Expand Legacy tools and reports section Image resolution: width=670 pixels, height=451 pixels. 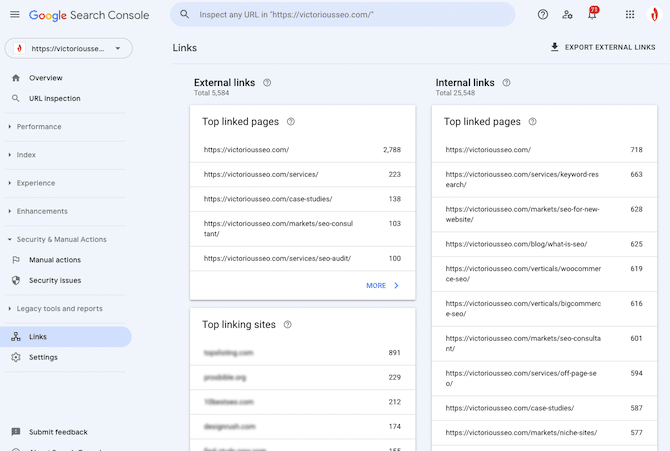(x=56, y=309)
